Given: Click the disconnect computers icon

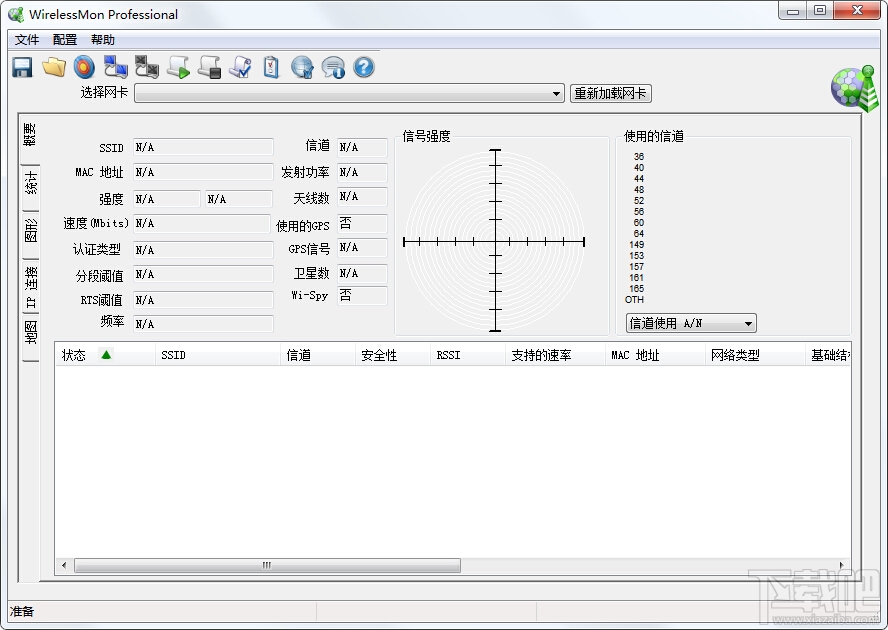Looking at the screenshot, I should (x=147, y=67).
